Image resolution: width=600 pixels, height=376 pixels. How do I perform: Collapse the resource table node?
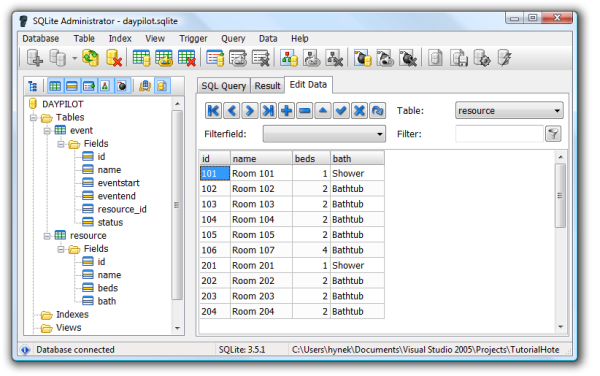47,236
